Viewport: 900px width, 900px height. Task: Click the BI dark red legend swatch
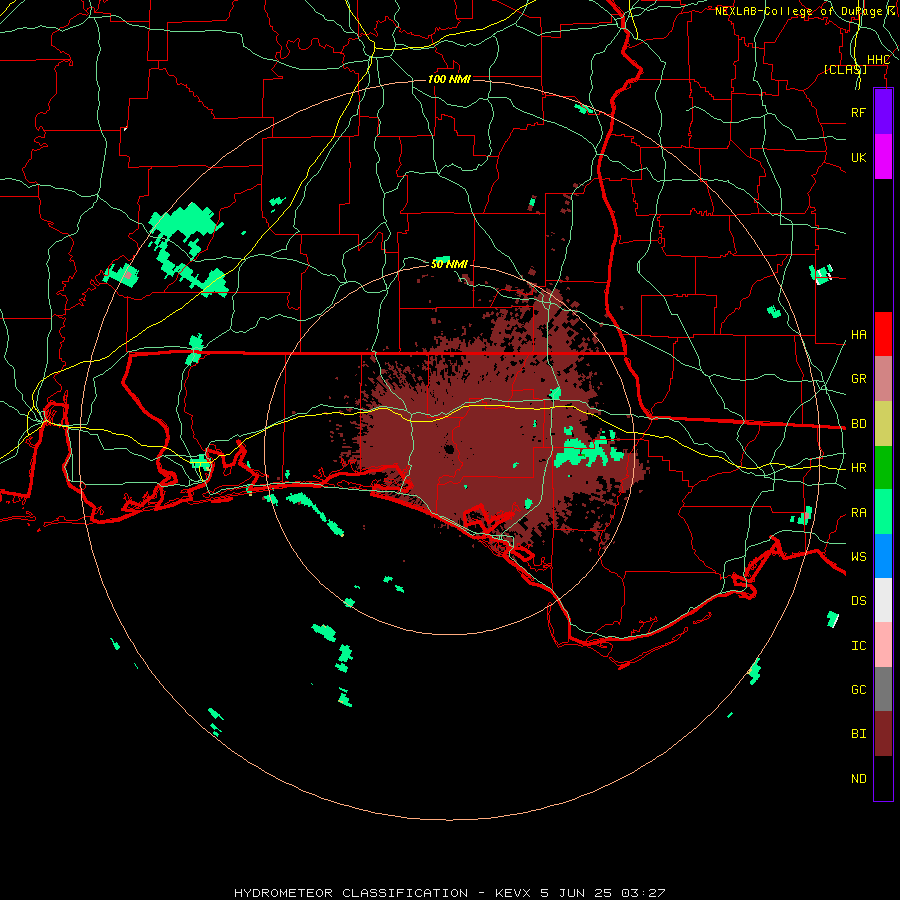click(883, 734)
